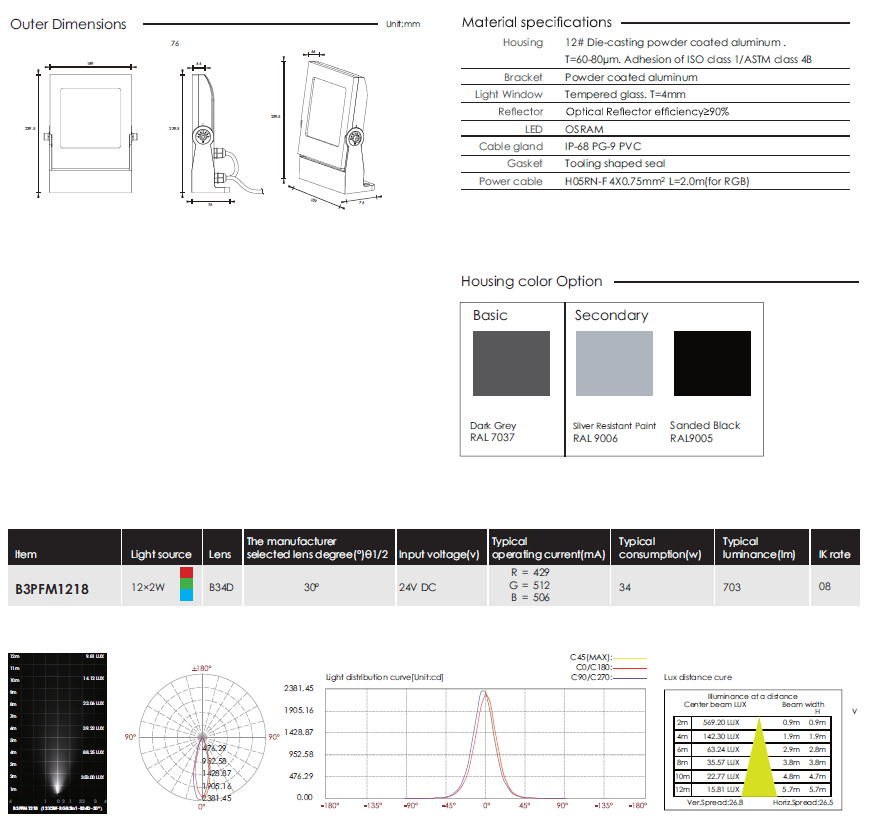875x820 pixels.
Task: Select the Silver Resistant Paint swatch
Action: pyautogui.click(x=613, y=363)
